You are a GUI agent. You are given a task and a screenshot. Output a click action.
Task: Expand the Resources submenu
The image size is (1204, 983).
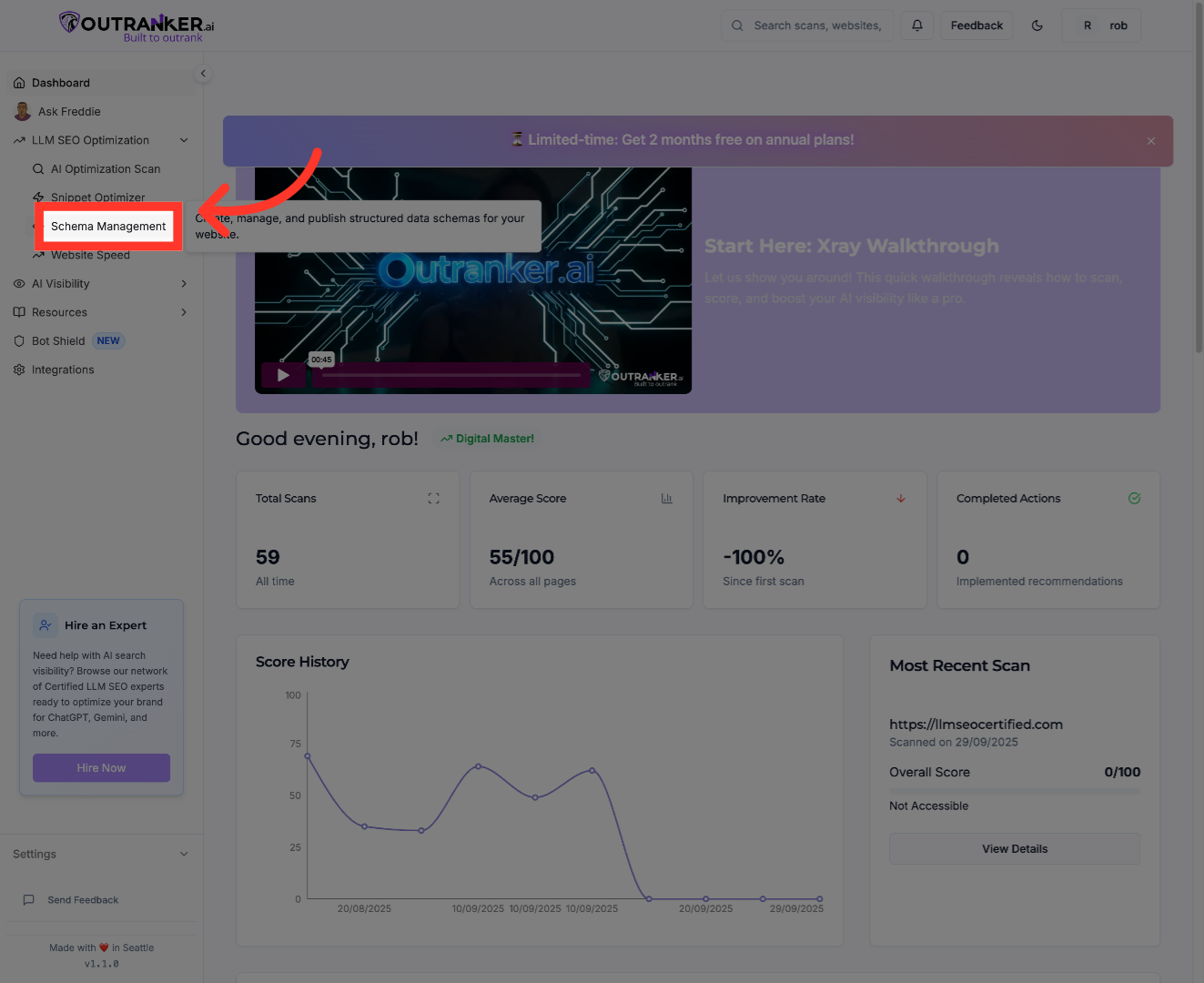pyautogui.click(x=184, y=312)
